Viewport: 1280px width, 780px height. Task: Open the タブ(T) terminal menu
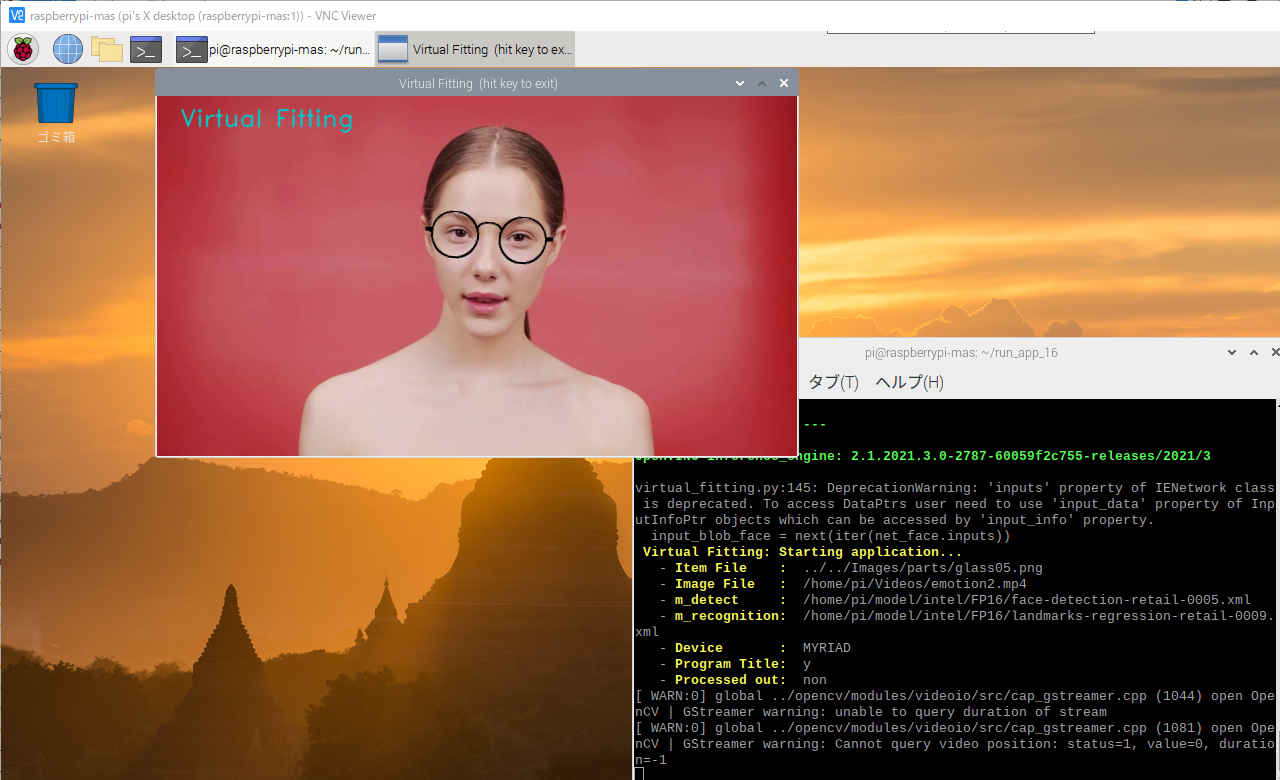tap(833, 382)
